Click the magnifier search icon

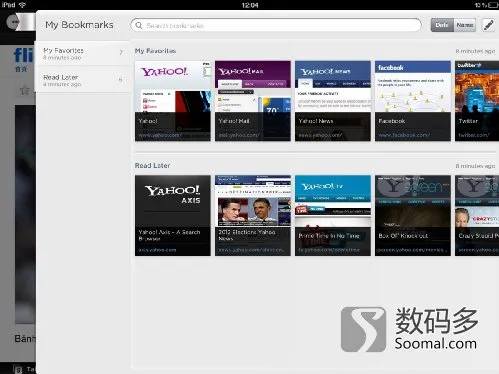coord(139,25)
